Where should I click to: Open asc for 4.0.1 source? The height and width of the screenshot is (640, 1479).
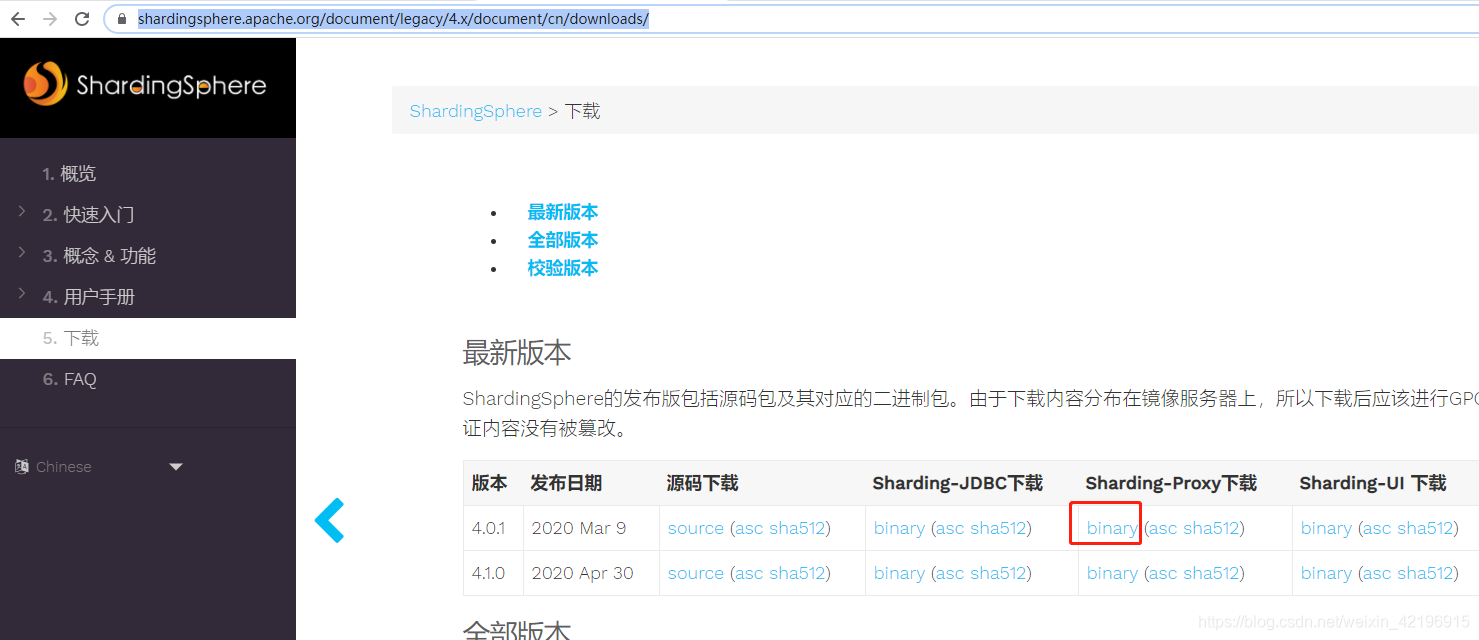point(749,528)
